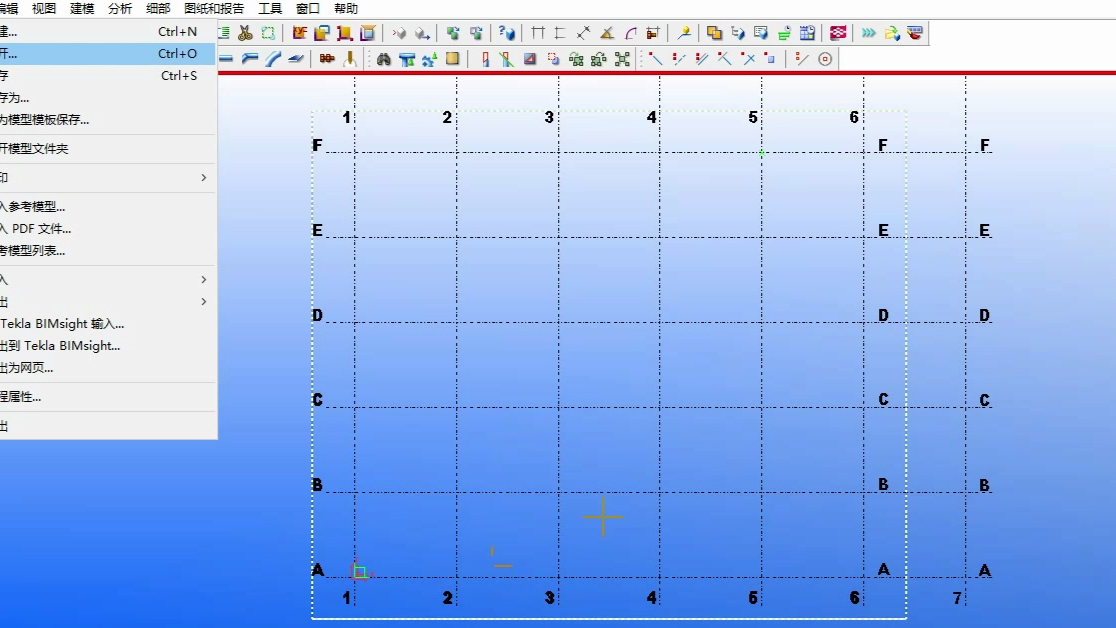Click the XYF work plane icon
Viewport: 1116px width, 628px height.
[x=300, y=33]
